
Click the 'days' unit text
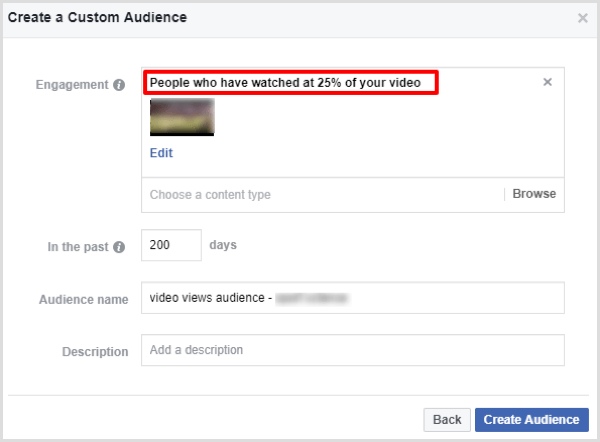[x=223, y=245]
